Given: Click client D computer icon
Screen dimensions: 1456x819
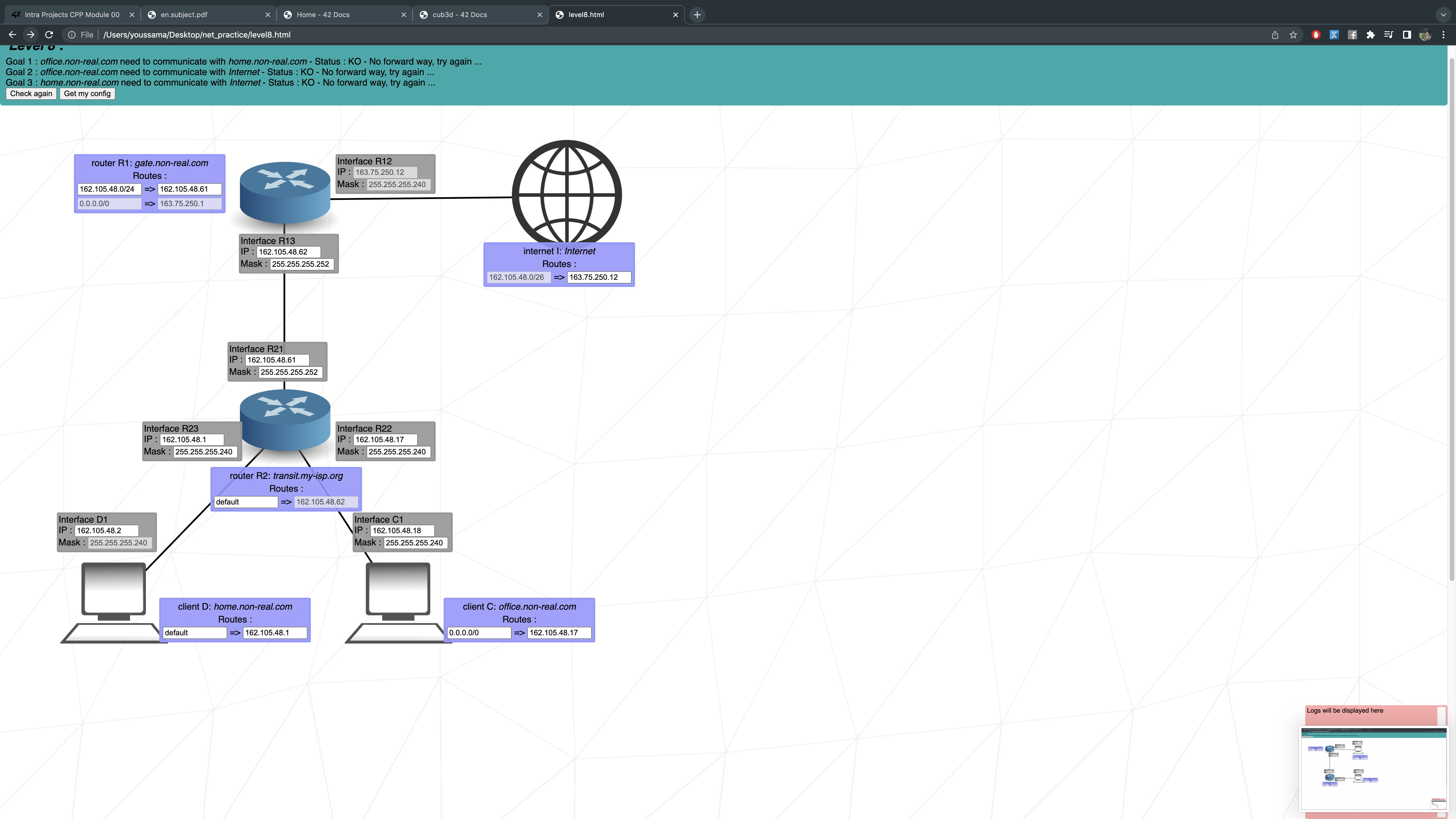Looking at the screenshot, I should (113, 603).
